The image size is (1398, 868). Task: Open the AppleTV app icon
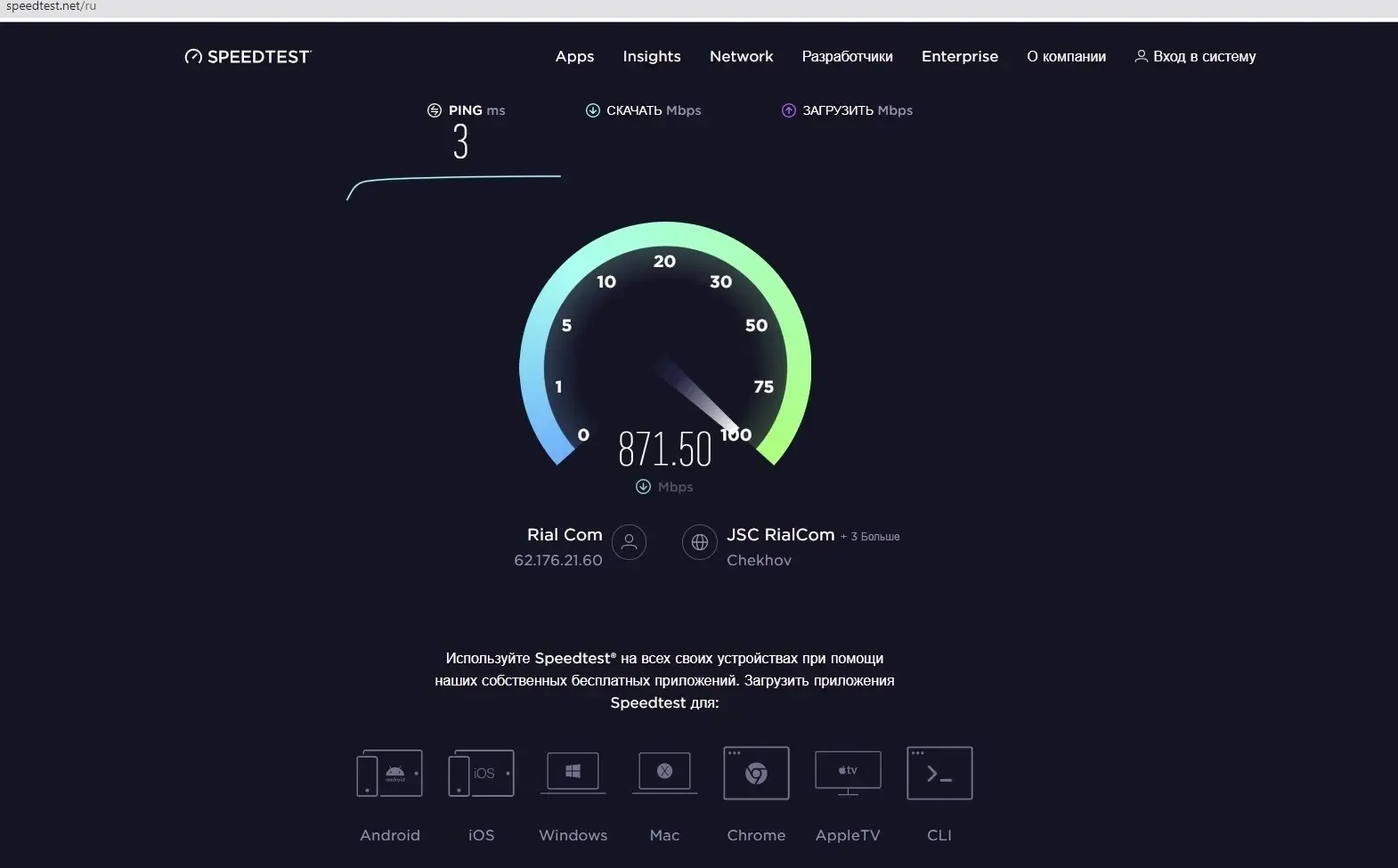point(848,773)
